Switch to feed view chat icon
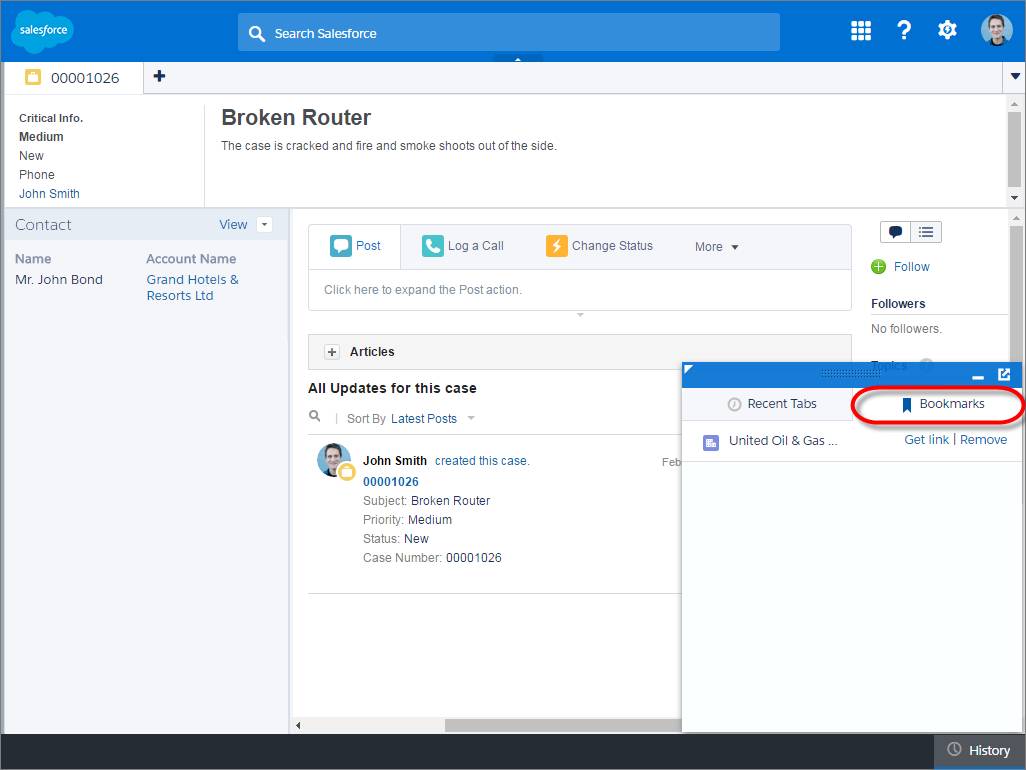Image resolution: width=1026 pixels, height=770 pixels. [896, 232]
